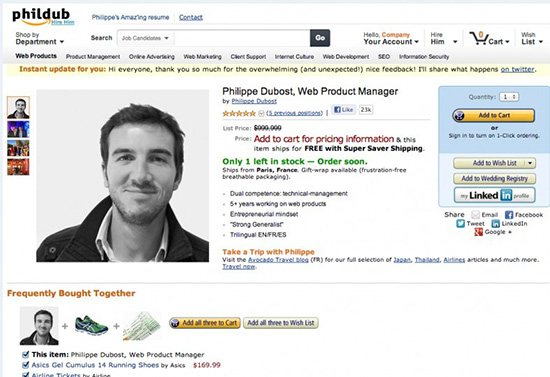Open the Add to Wish List dropdown arrow

click(530, 163)
